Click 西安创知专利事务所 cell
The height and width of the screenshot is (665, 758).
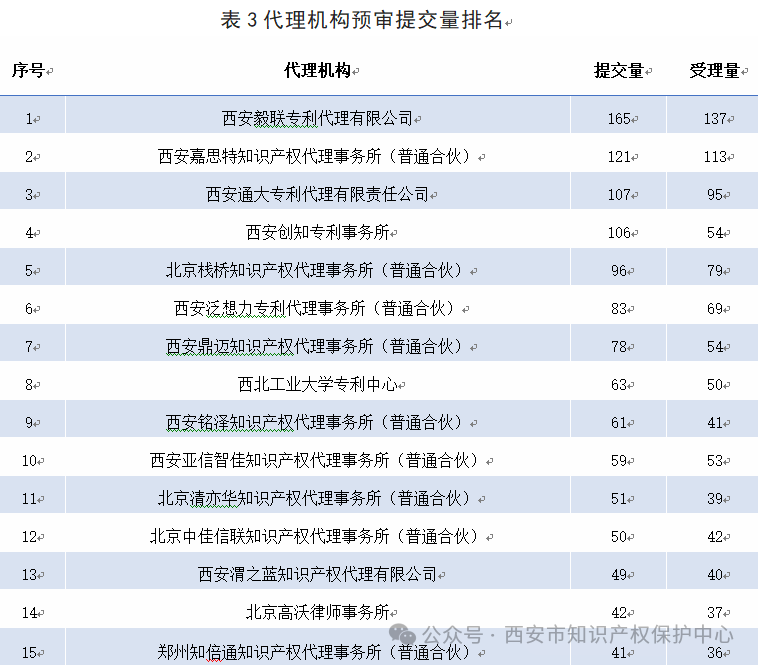[x=318, y=232]
